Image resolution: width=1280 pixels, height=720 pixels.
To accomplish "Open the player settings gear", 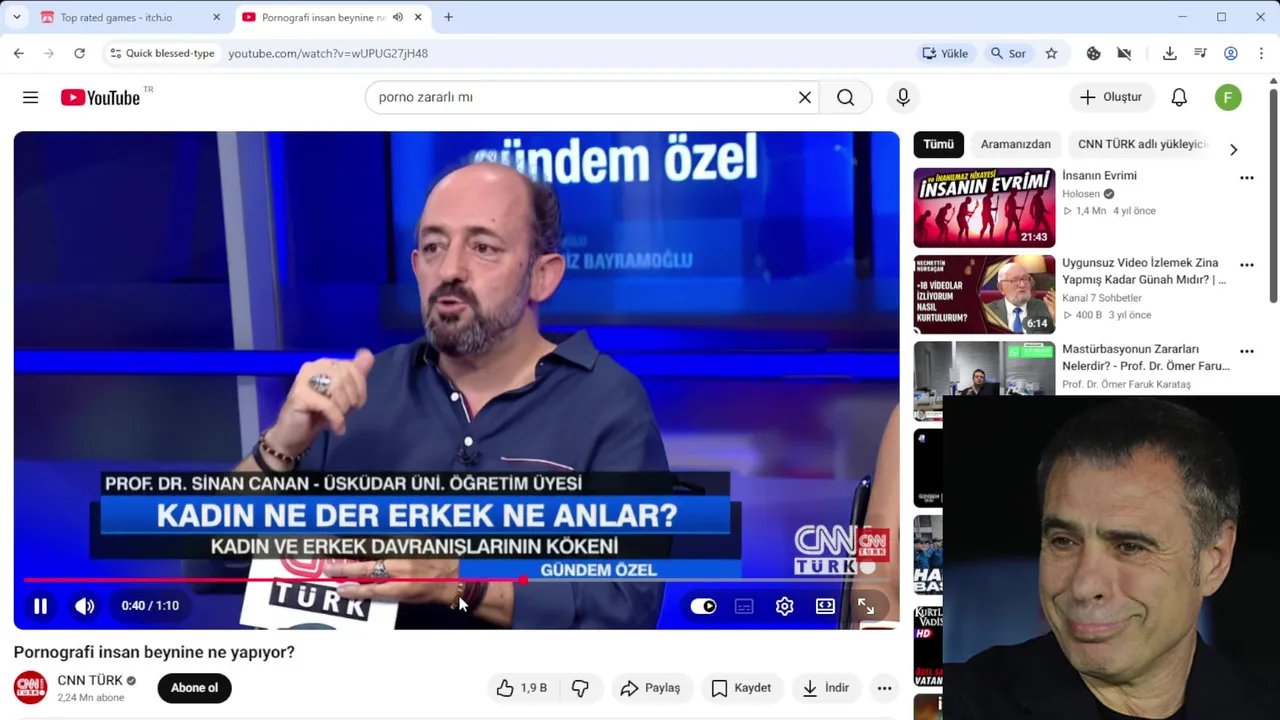I will click(x=785, y=606).
